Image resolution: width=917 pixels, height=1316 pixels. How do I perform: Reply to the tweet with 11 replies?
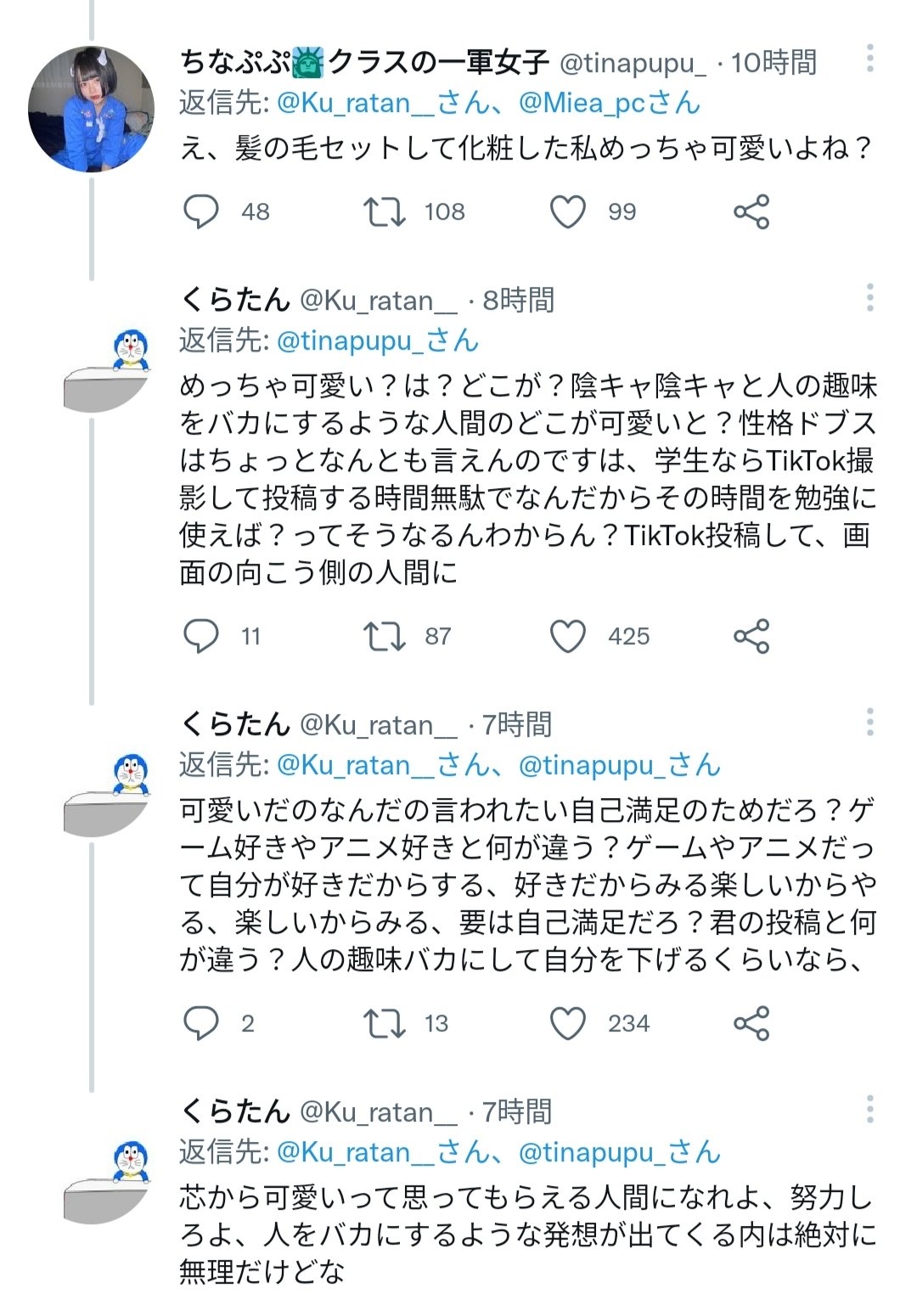[201, 636]
